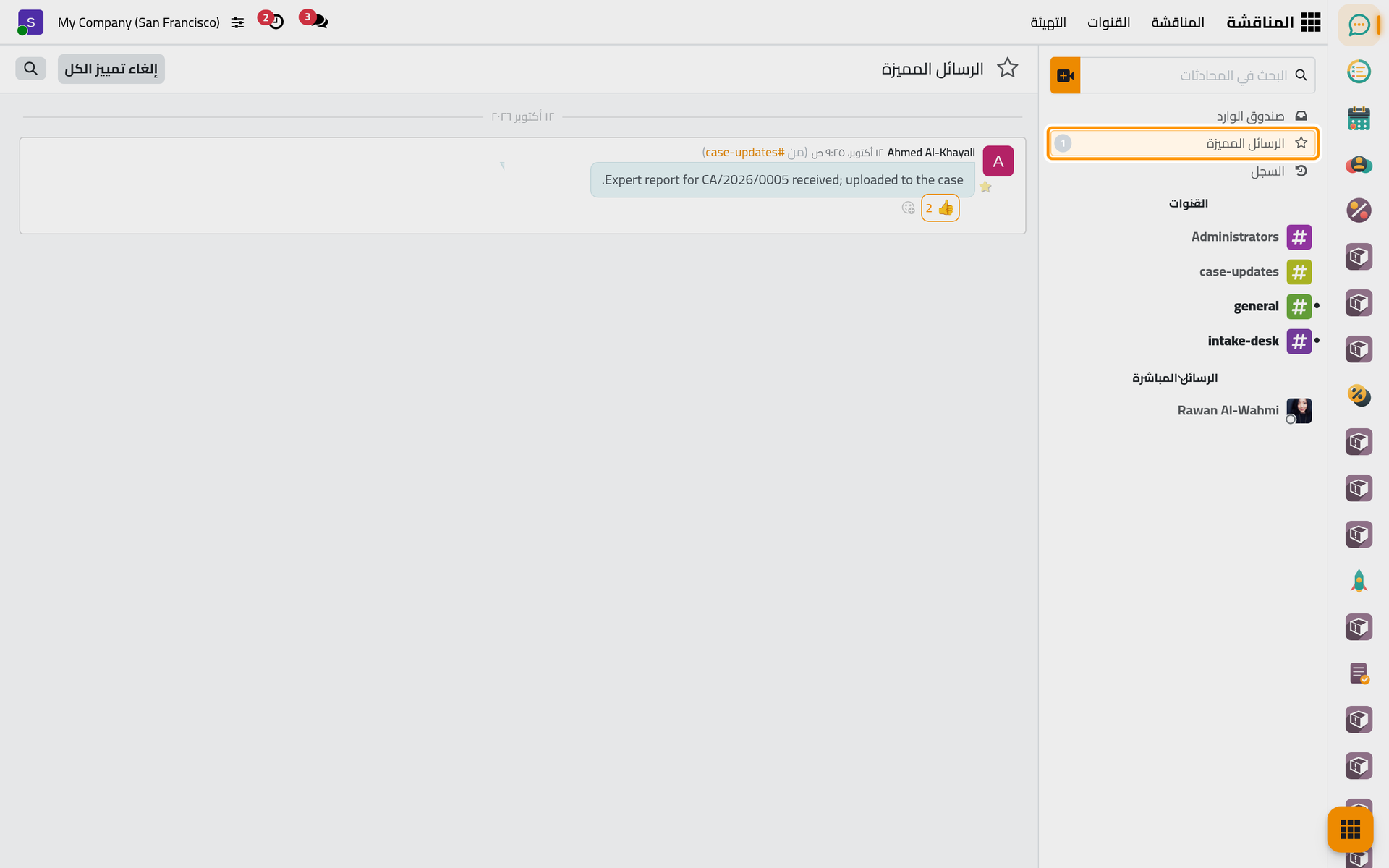This screenshot has height=868, width=1389.
Task: Start a meeting with the video icon
Action: pos(1065,75)
